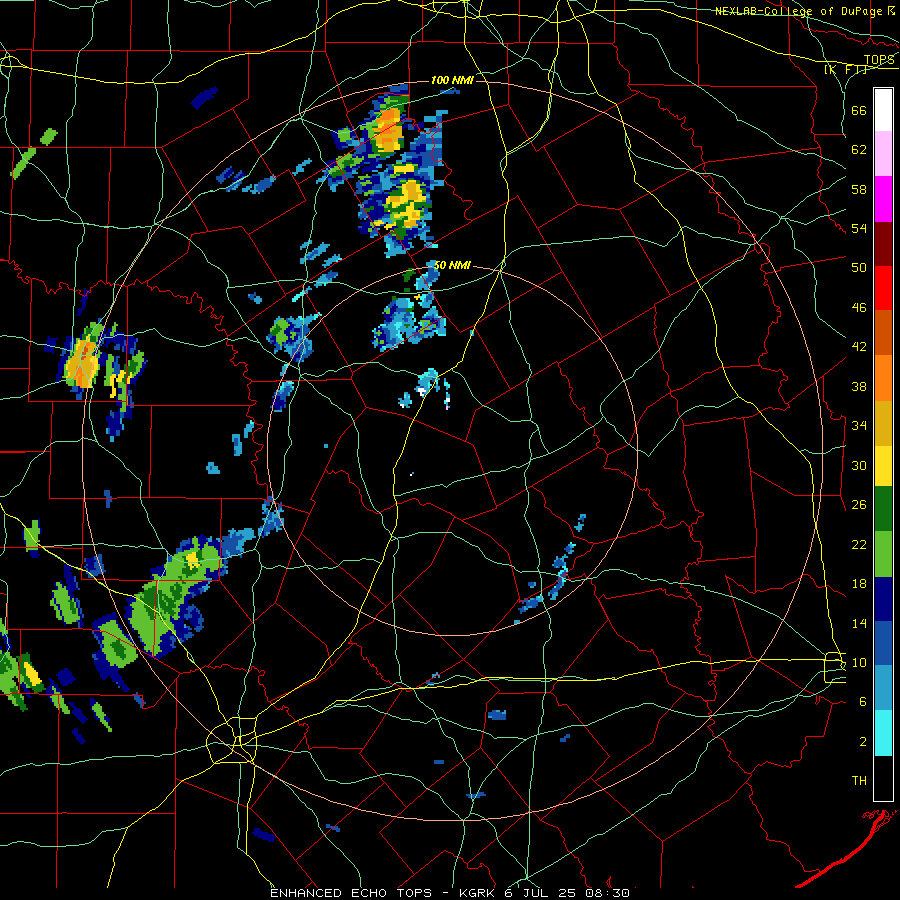This screenshot has width=900, height=900.
Task: Click the navy 18 kft legend swatch
Action: point(883,599)
